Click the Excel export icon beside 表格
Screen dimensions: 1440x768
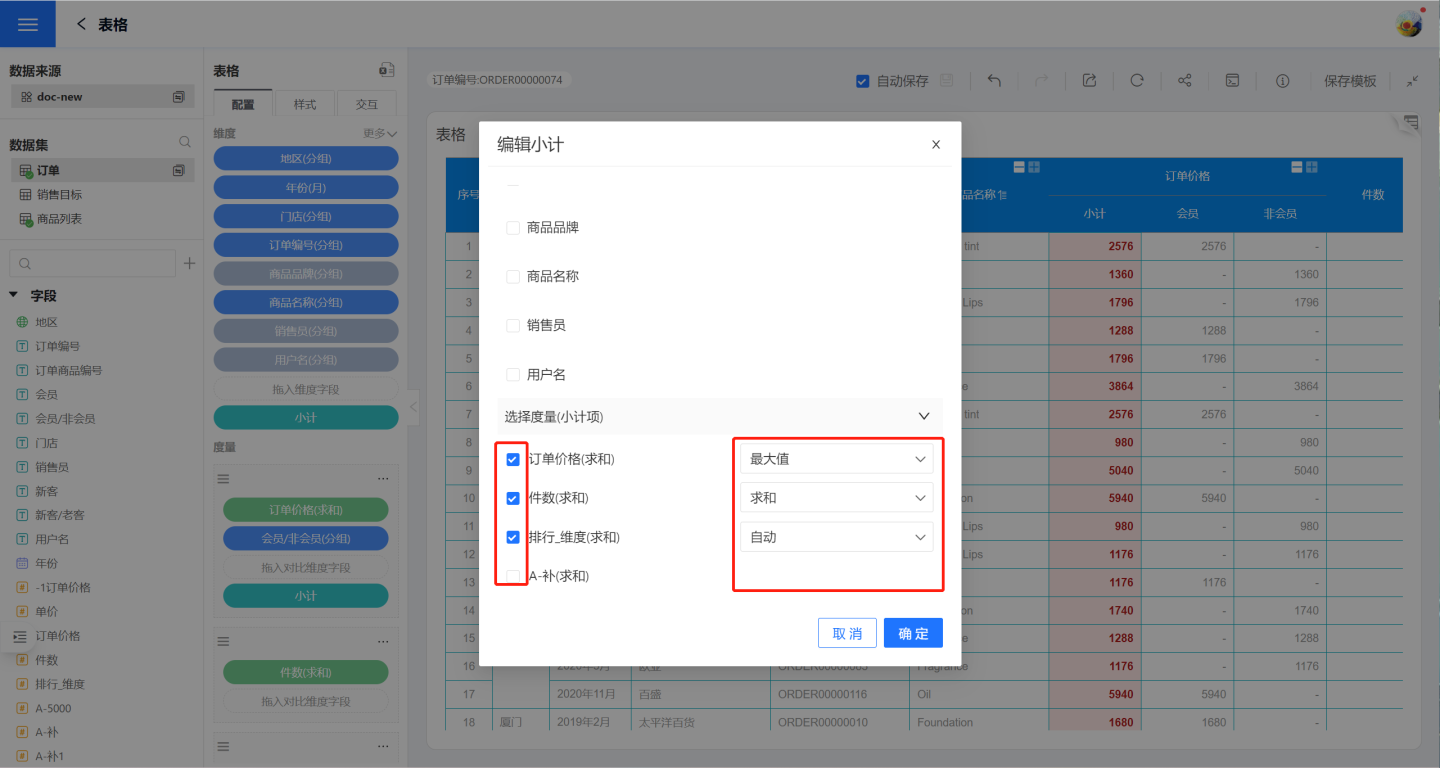click(x=386, y=70)
